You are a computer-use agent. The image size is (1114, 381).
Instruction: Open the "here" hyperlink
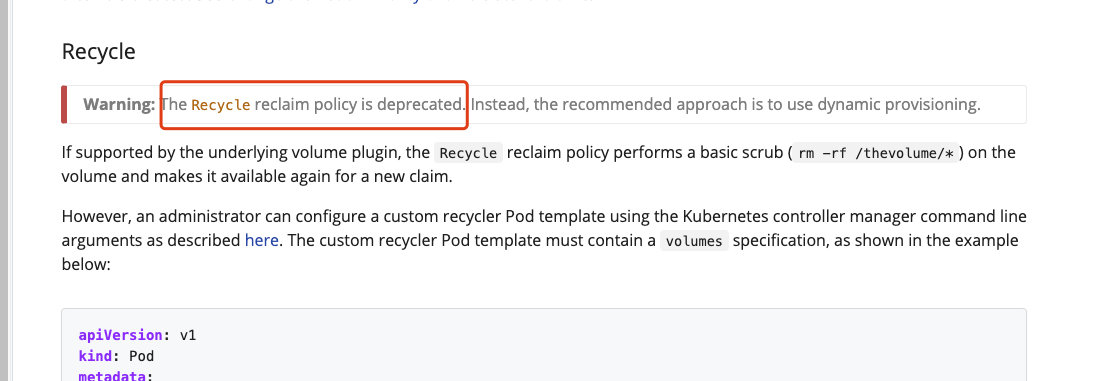tap(261, 240)
